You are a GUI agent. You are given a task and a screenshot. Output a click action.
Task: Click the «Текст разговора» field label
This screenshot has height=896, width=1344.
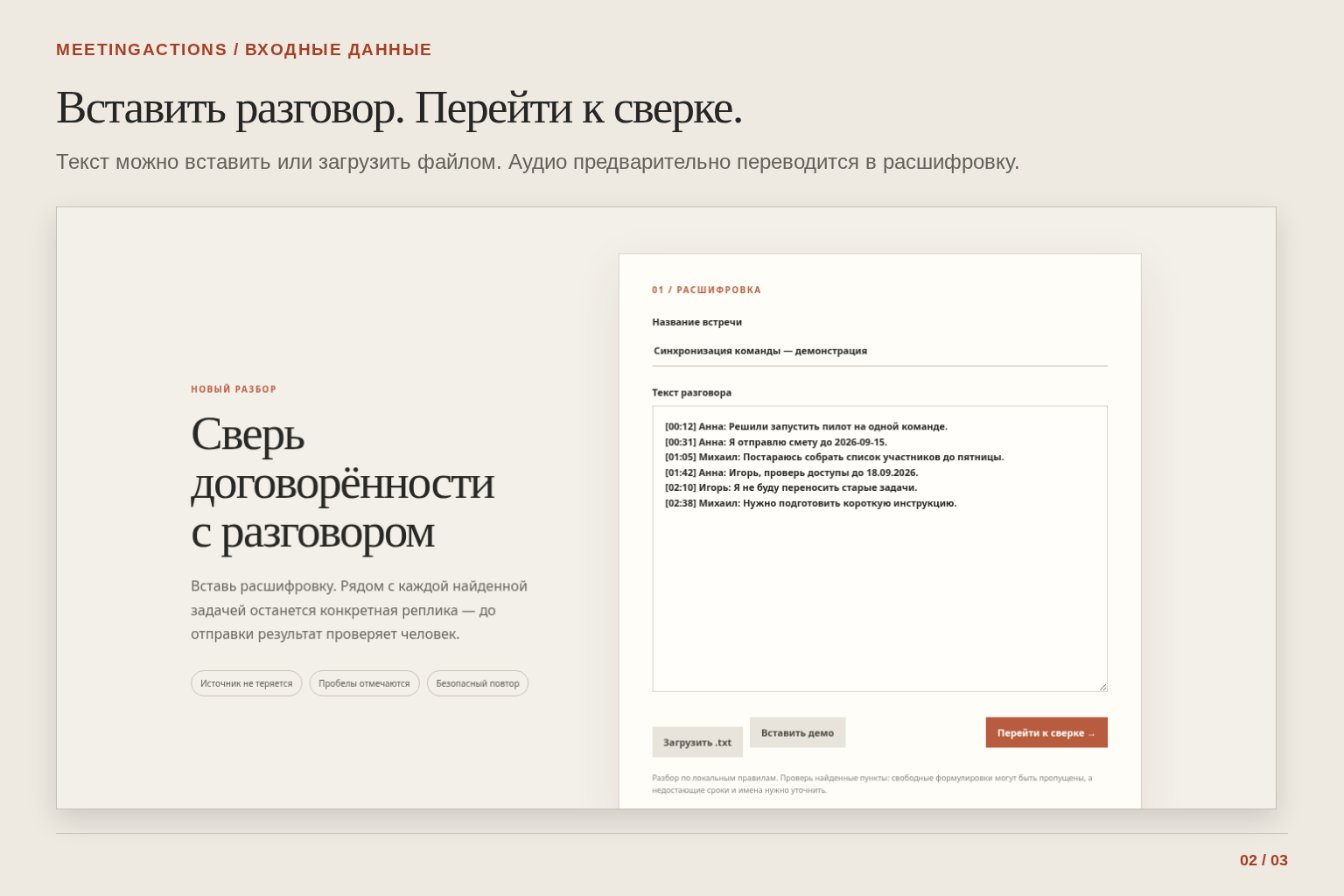(691, 393)
